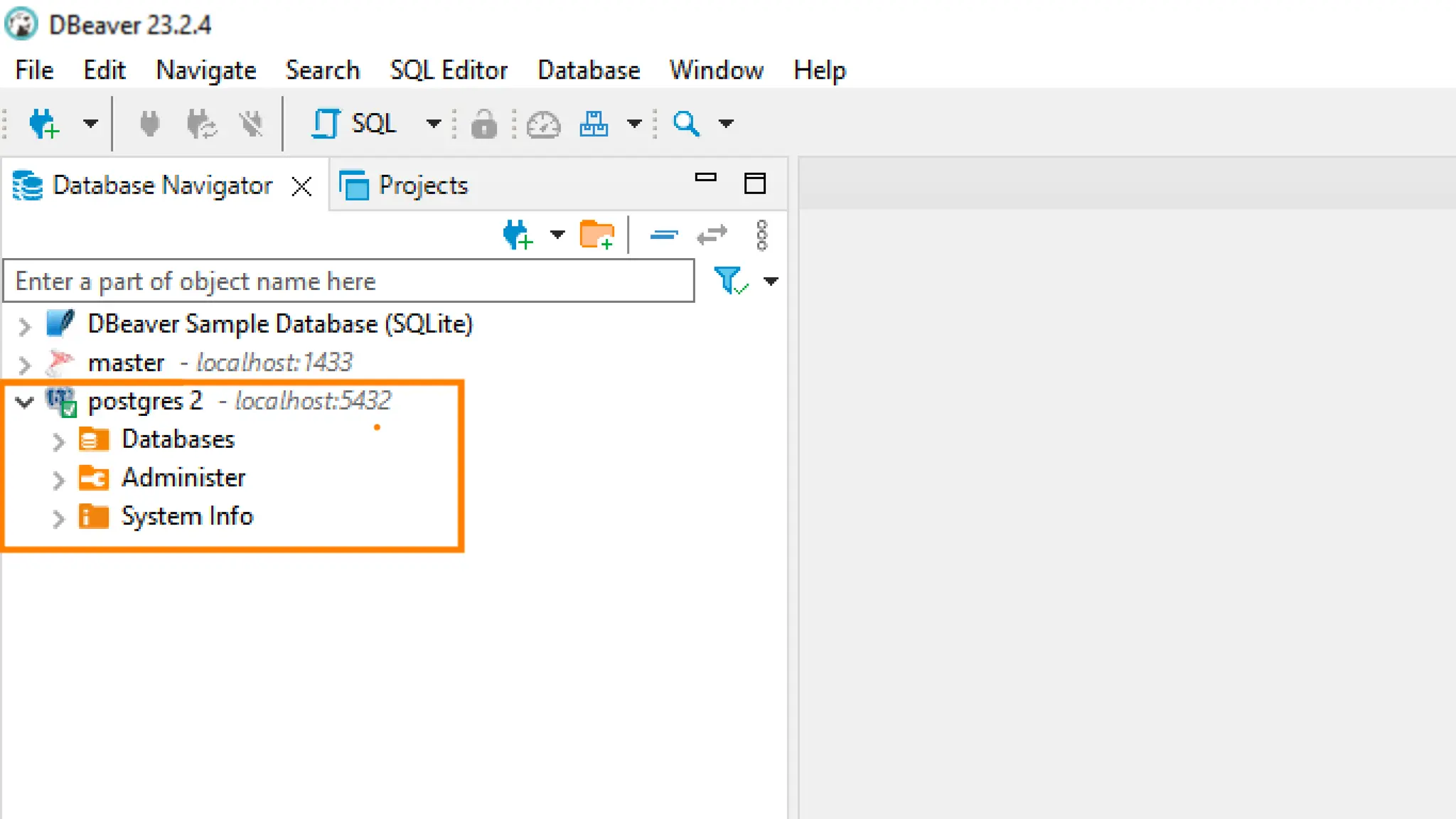
Task: Click the schema diagram icon in toolbar
Action: click(594, 124)
